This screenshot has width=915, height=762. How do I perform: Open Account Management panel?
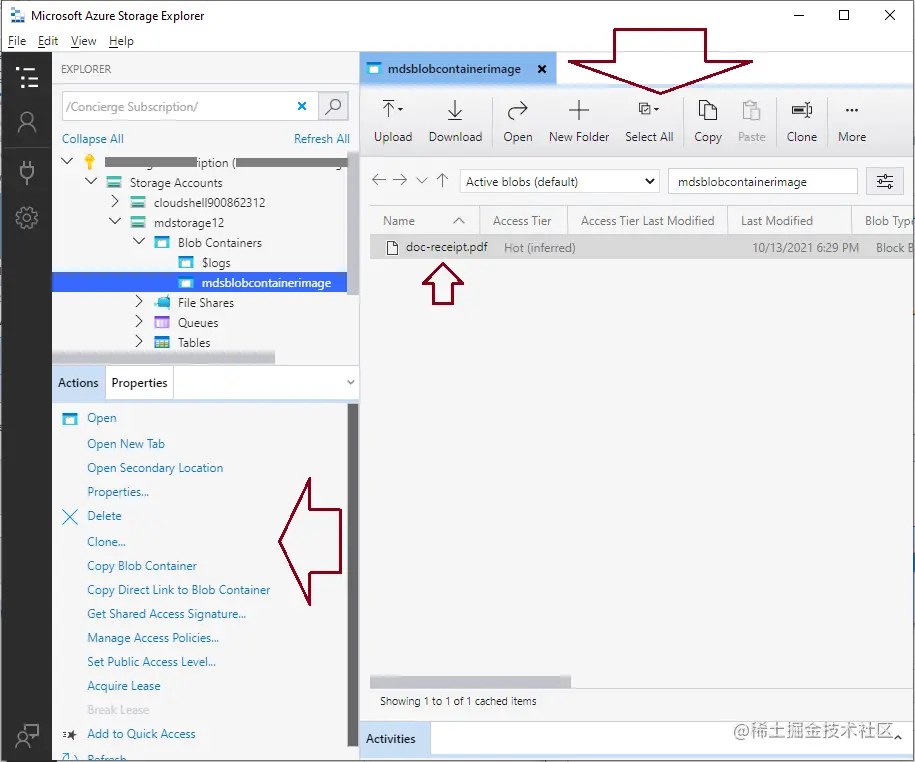27,124
